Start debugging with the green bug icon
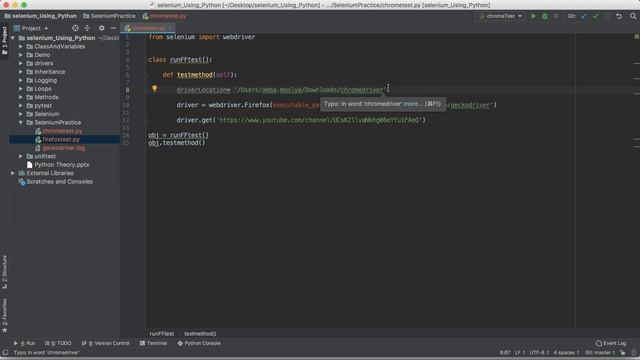Screen dimensions: 640x360 (544, 16)
